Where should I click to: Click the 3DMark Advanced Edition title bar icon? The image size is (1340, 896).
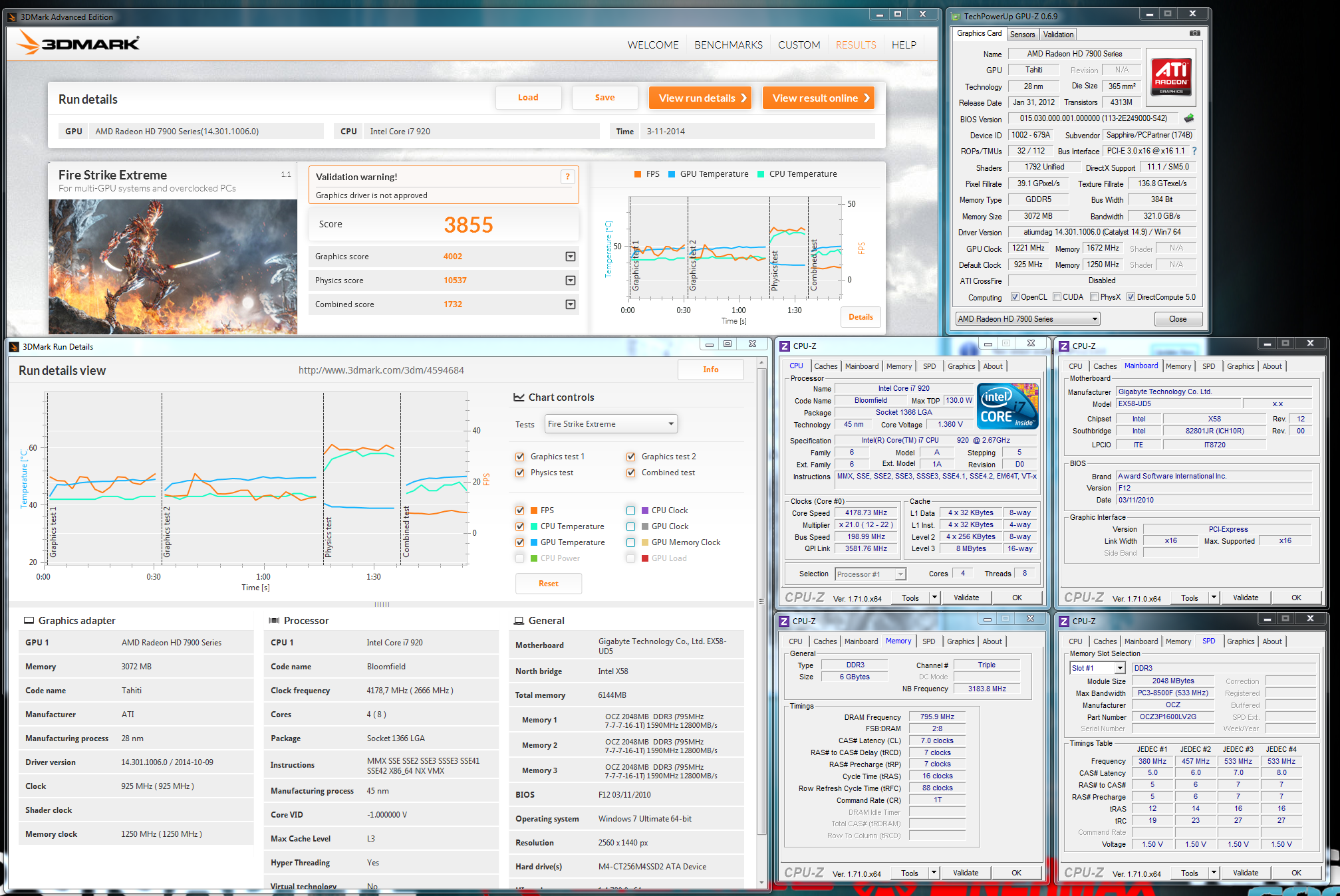click(x=12, y=17)
